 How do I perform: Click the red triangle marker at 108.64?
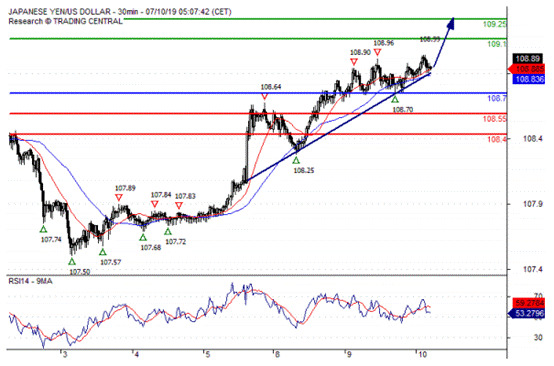point(264,96)
